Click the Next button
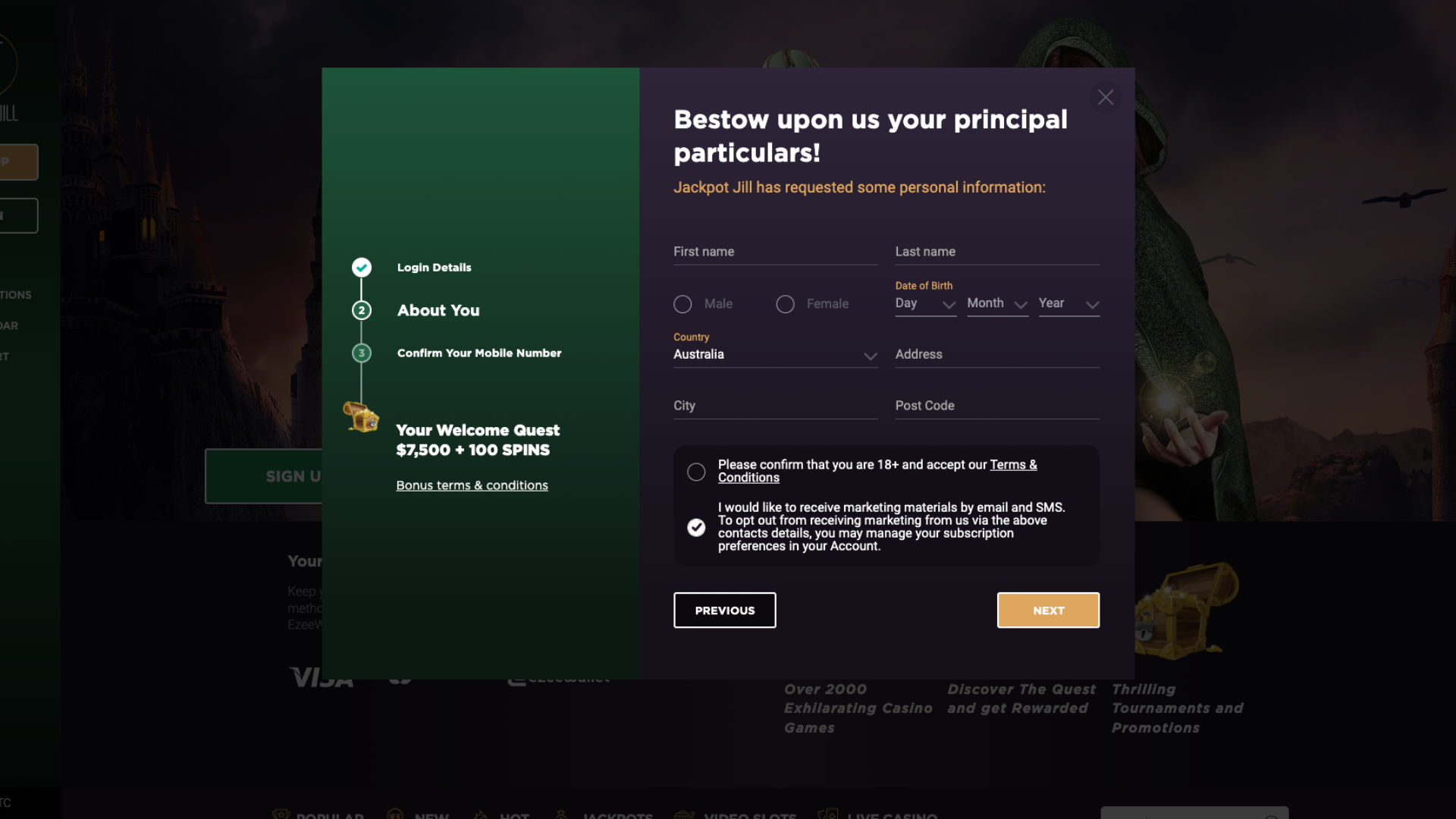Screen dimensions: 1456x819 [x=1048, y=610]
